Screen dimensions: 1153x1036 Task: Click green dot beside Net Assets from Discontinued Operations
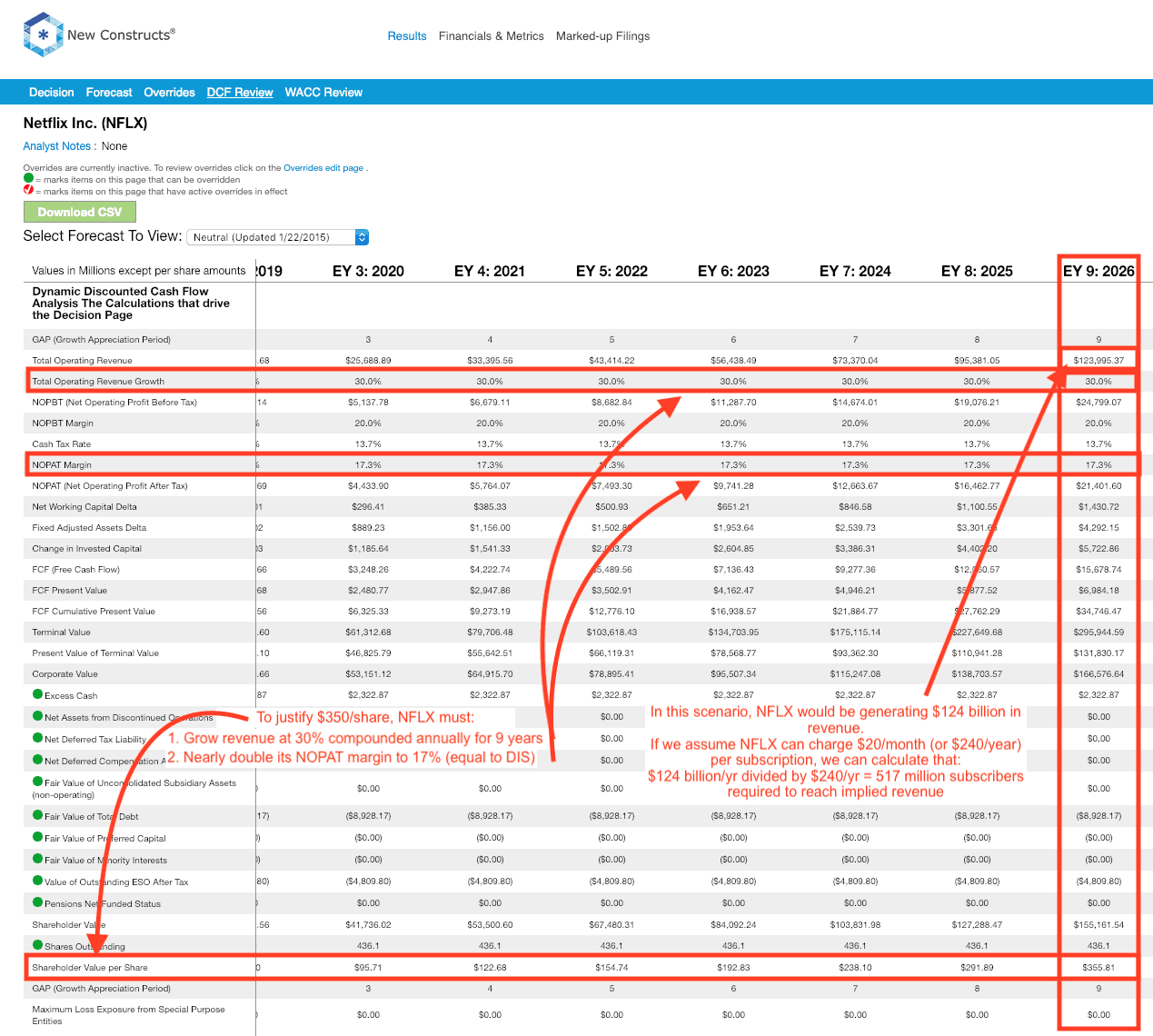pos(38,716)
